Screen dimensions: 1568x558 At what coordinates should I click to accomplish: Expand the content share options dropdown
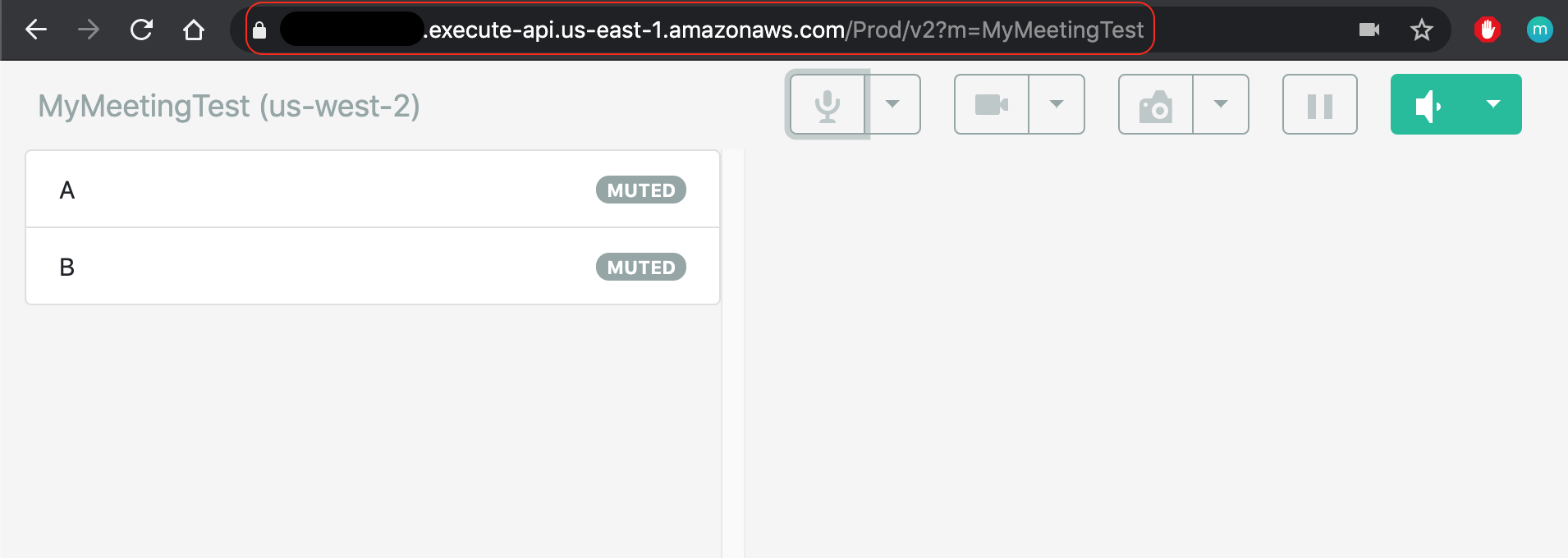[1221, 104]
